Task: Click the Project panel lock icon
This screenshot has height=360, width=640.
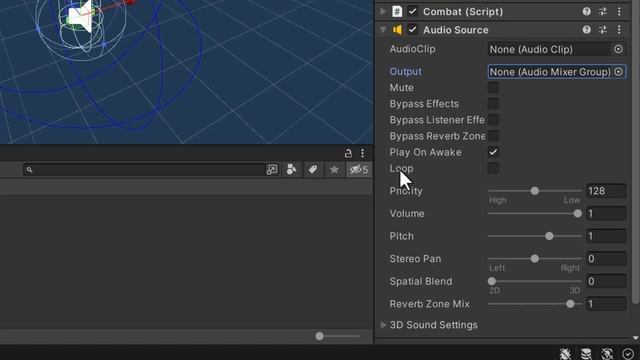Action: coord(348,153)
